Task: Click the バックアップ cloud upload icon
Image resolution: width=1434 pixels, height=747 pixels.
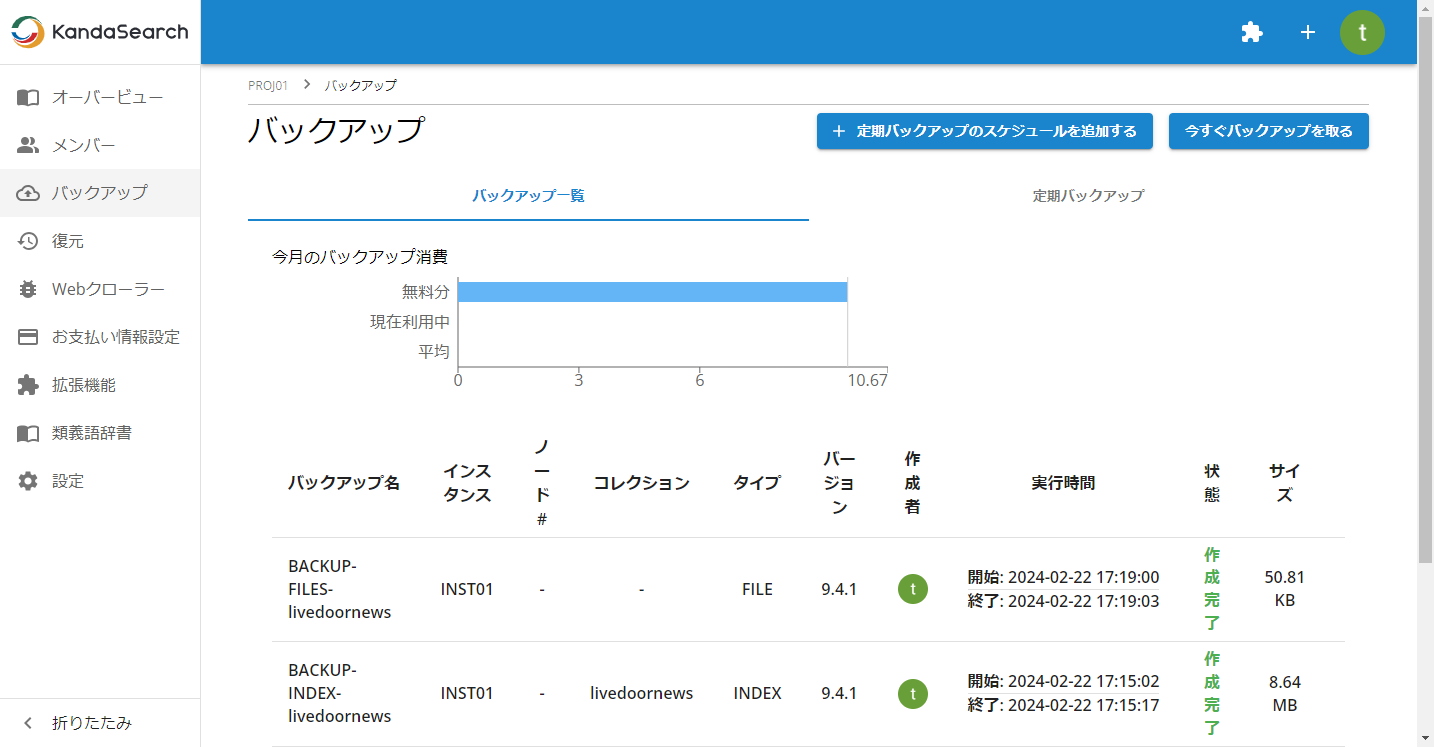Action: point(28,193)
